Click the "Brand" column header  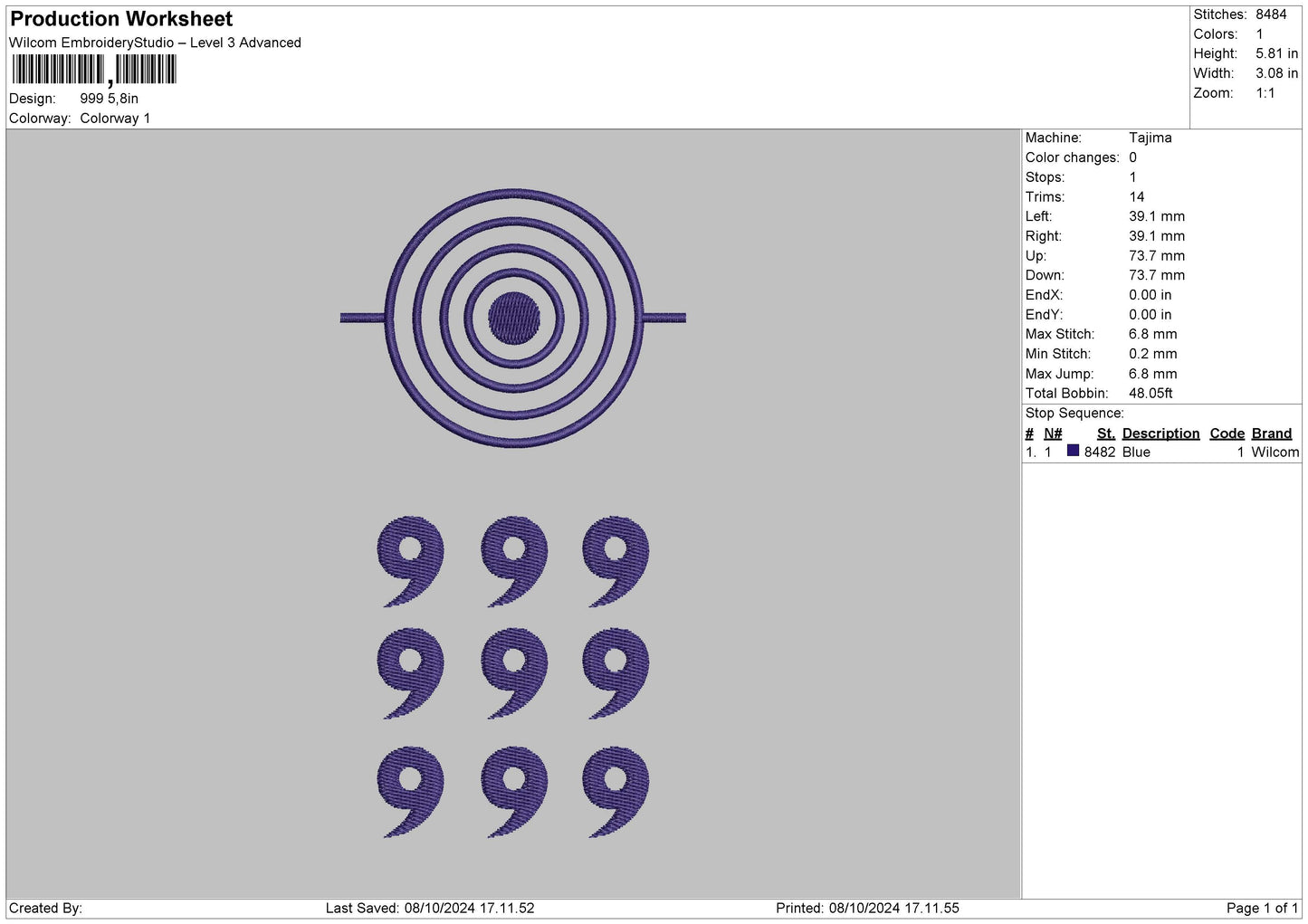[x=1272, y=433]
